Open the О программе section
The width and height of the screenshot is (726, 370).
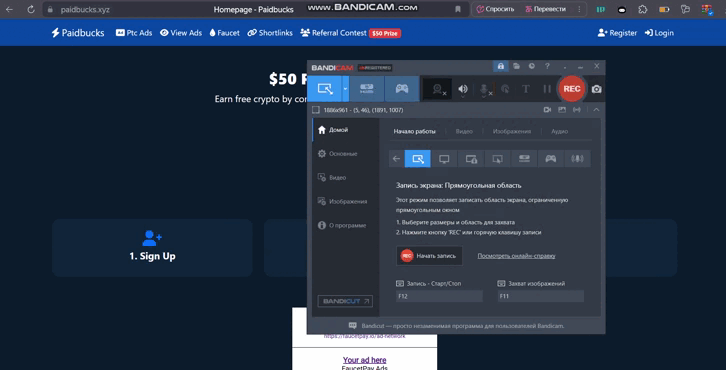(x=345, y=226)
